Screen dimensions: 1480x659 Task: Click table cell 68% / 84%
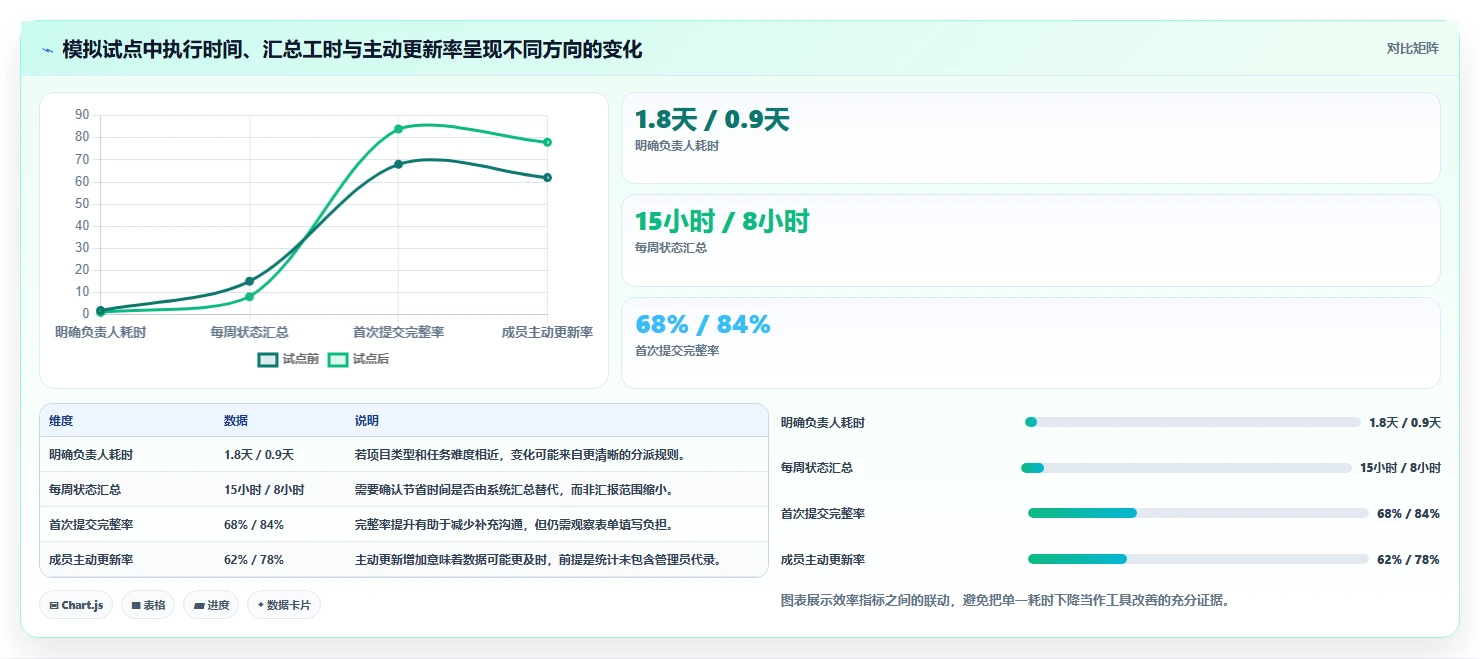coord(254,525)
